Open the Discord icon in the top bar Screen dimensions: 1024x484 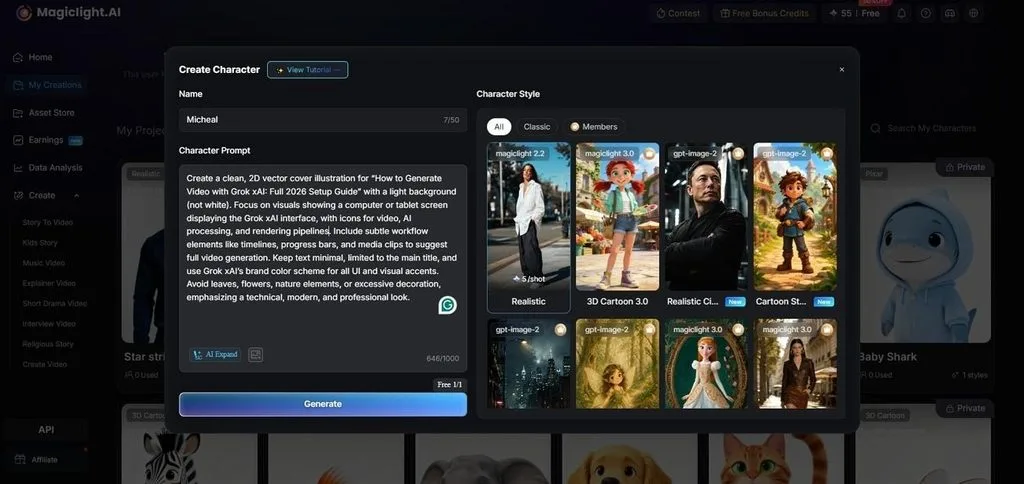[x=950, y=13]
